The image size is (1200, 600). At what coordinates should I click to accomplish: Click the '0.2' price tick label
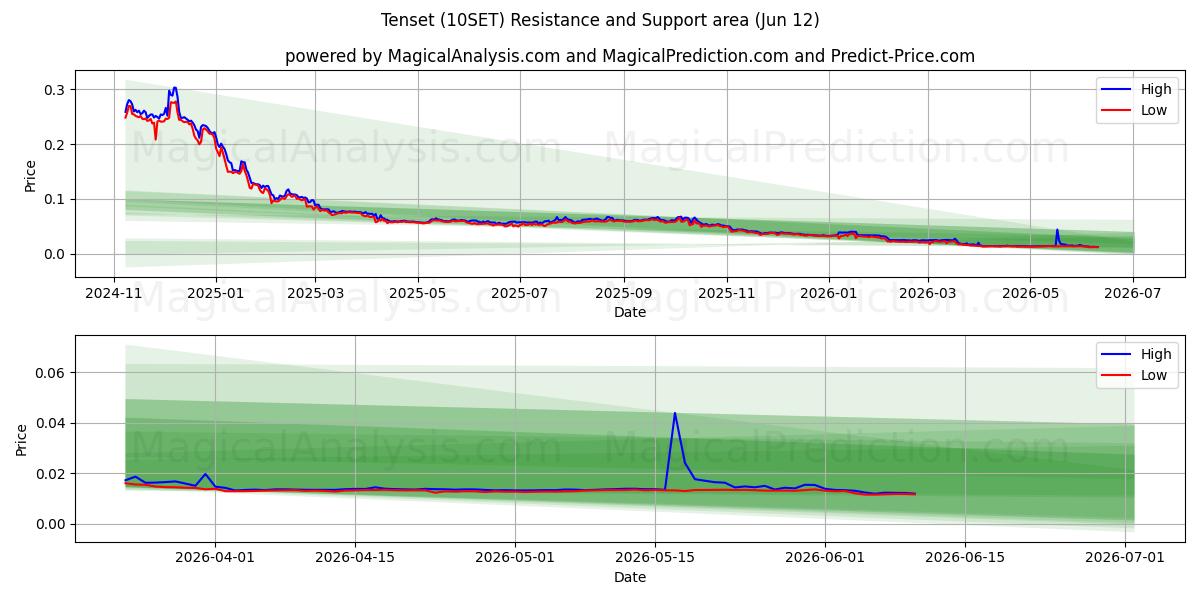click(55, 145)
